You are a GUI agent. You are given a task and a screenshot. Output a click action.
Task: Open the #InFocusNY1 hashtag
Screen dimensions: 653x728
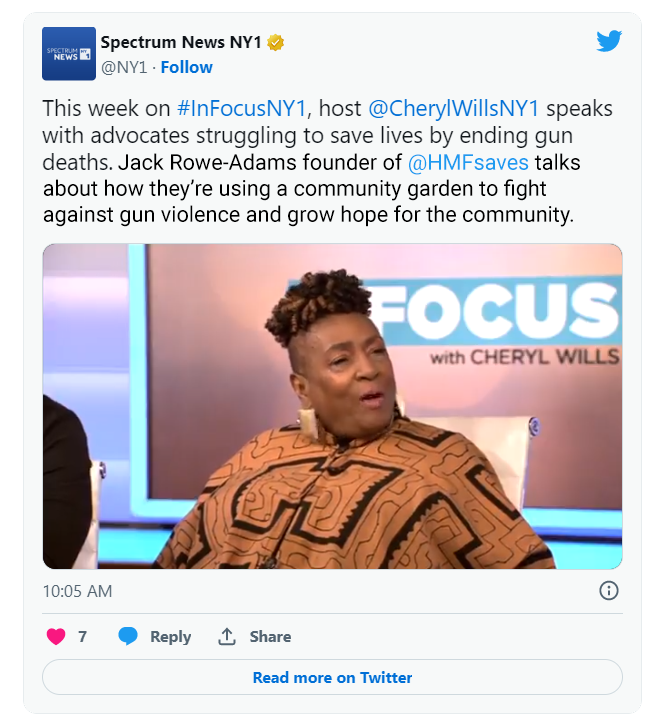coord(242,109)
